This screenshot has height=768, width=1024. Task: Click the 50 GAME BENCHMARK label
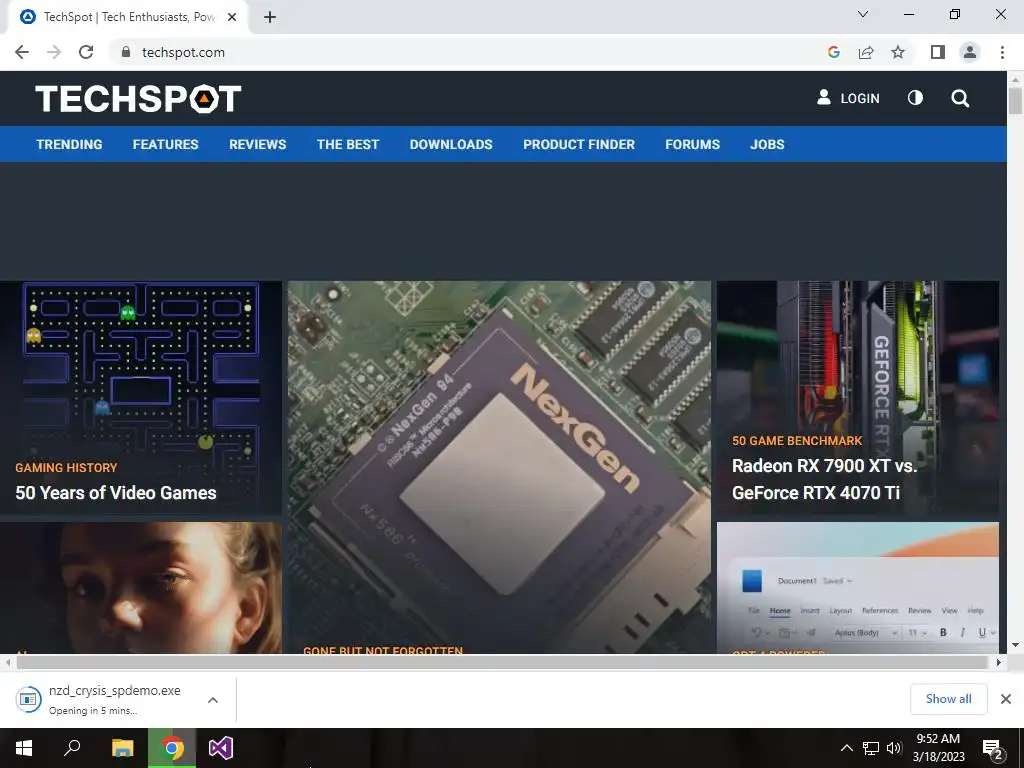[x=797, y=441]
